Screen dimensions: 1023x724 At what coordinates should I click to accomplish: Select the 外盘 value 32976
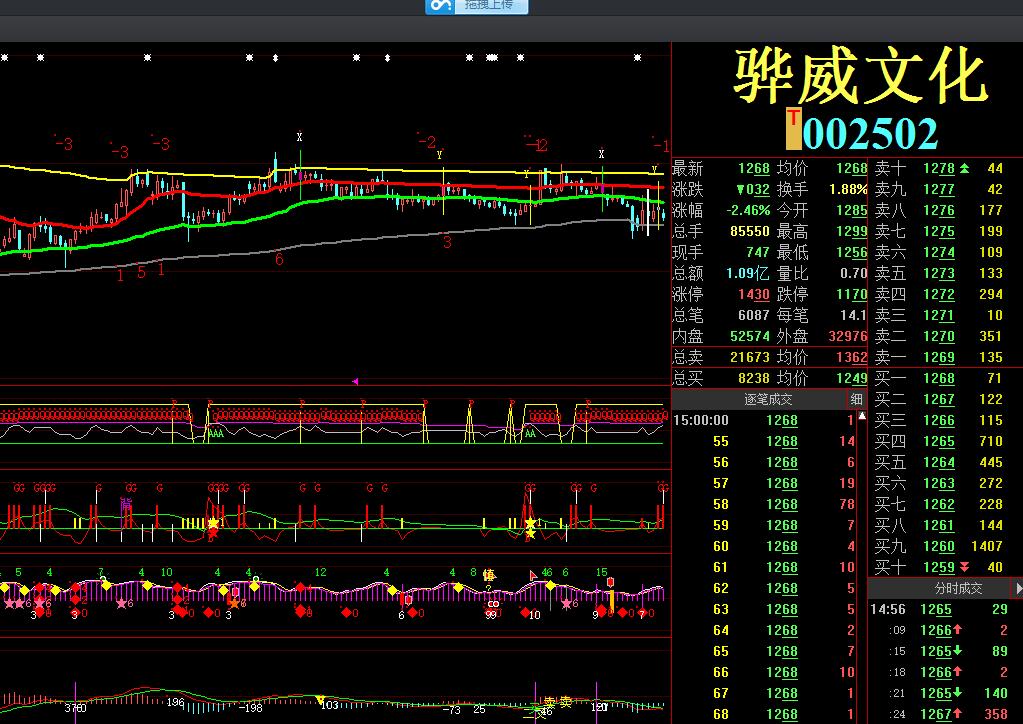pos(848,337)
